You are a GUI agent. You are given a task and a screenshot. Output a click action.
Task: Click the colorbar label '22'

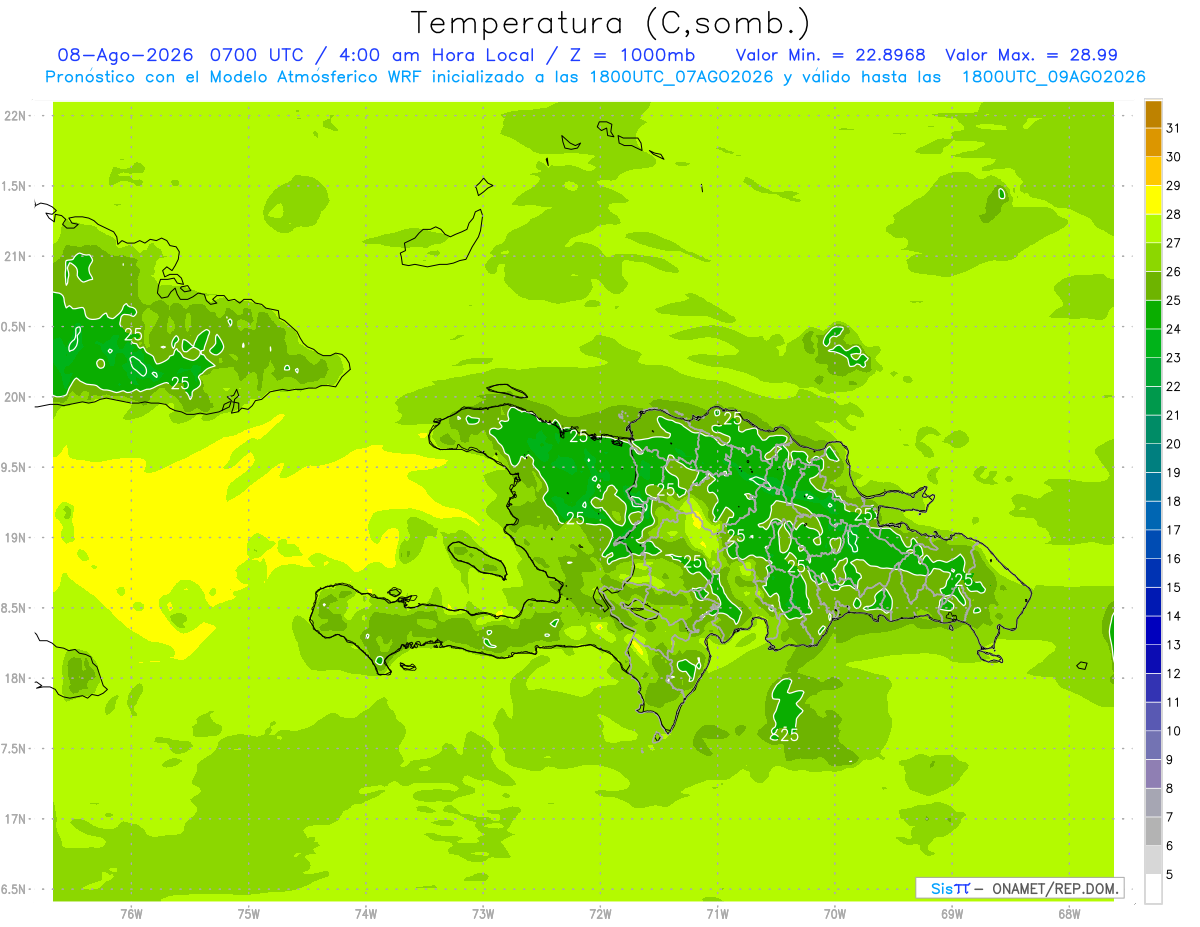(1173, 386)
